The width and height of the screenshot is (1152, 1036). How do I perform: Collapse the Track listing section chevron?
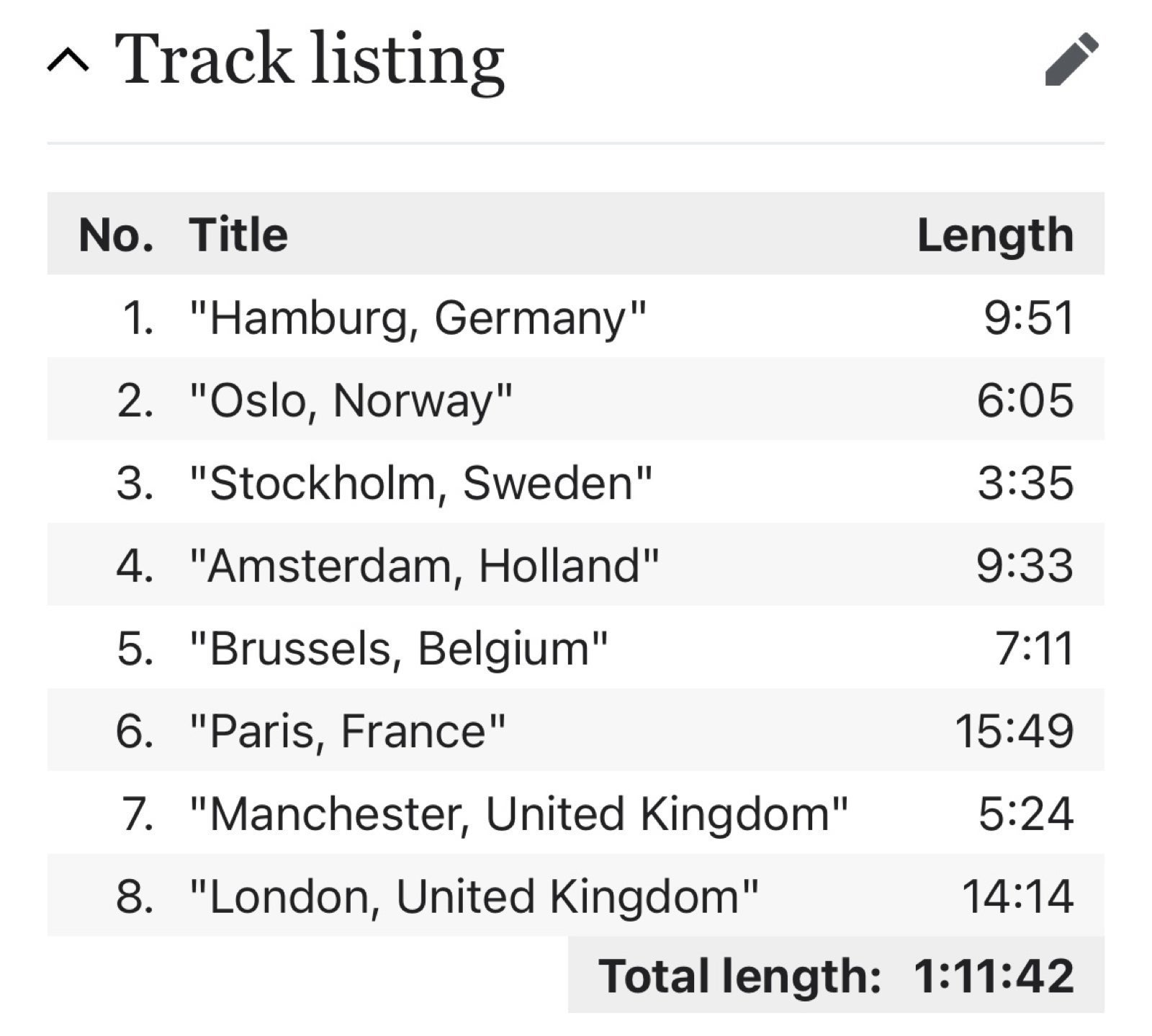click(68, 60)
